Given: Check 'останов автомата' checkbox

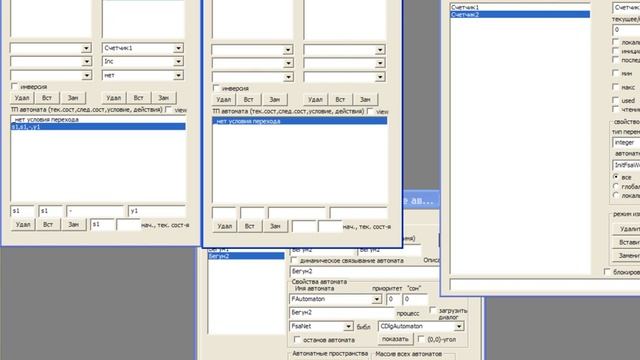Looking at the screenshot, I should [297, 340].
